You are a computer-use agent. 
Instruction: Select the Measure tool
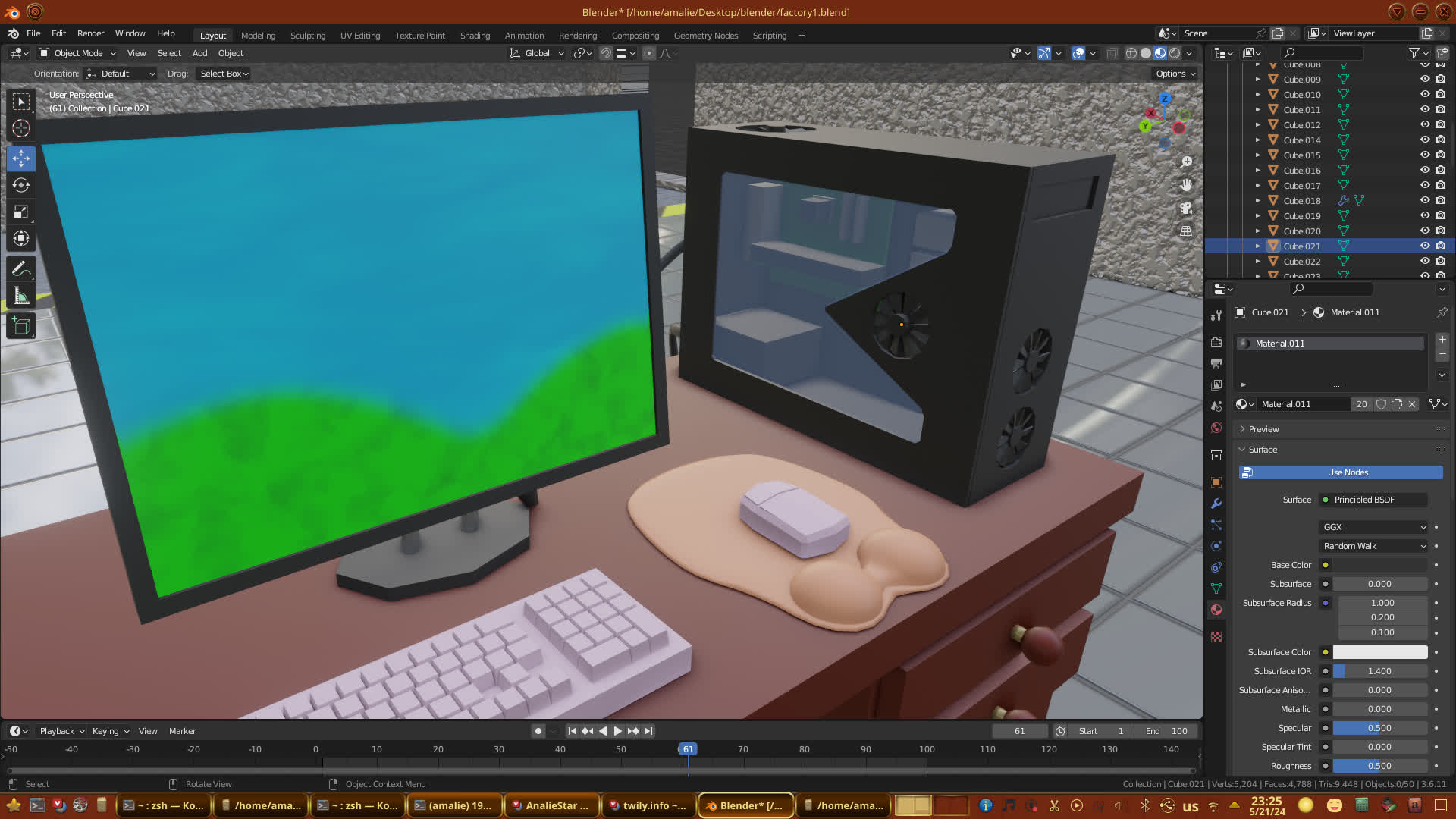pyautogui.click(x=21, y=297)
